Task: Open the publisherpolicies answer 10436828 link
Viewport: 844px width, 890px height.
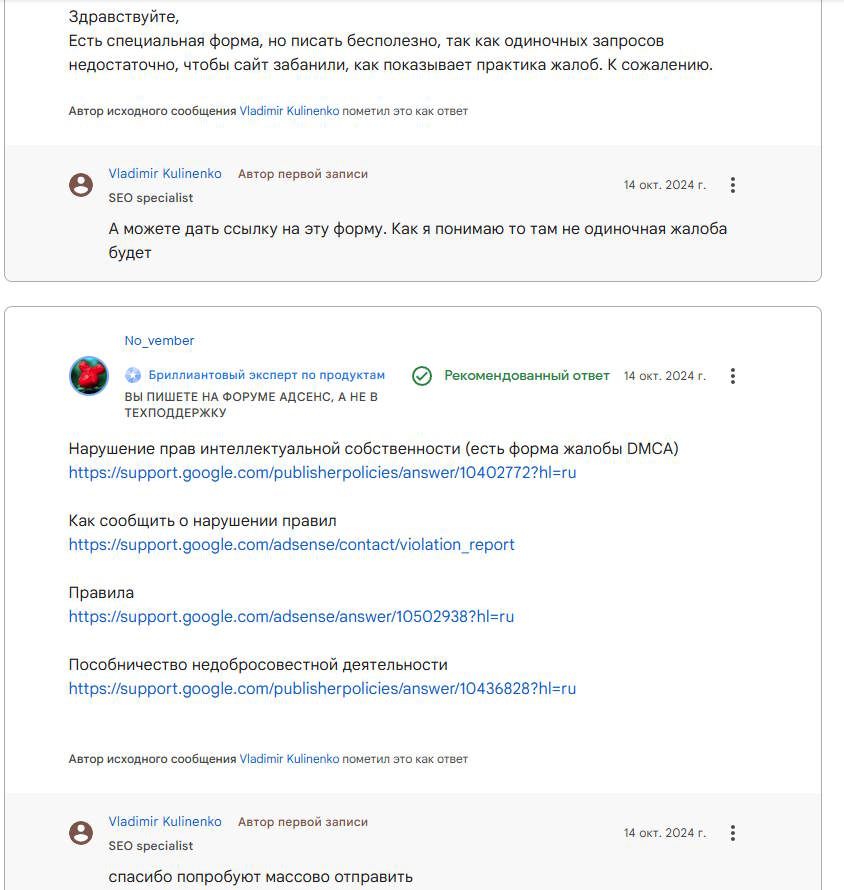Action: tap(322, 689)
